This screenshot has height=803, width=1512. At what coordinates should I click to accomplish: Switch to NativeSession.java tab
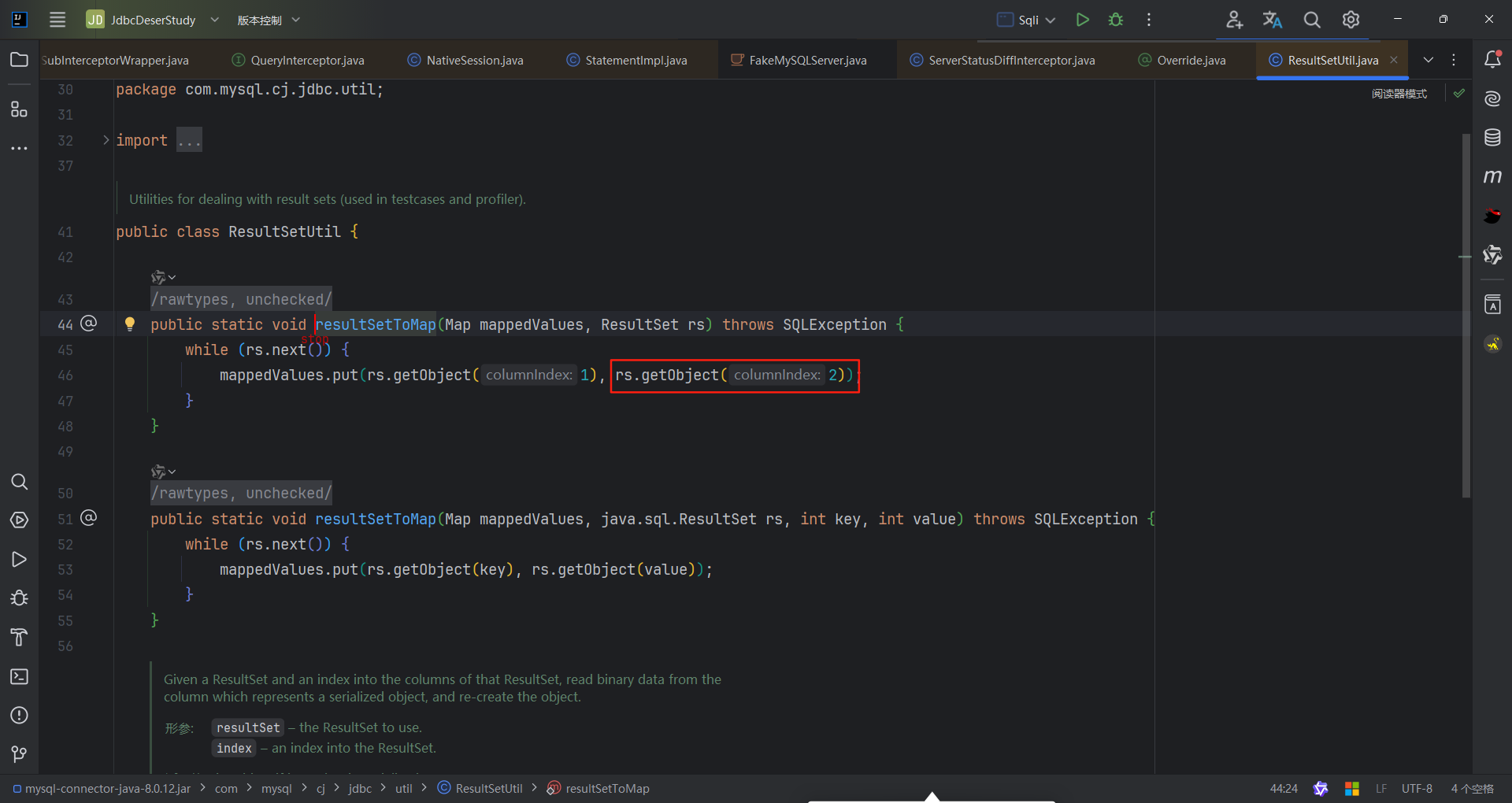pyautogui.click(x=465, y=60)
